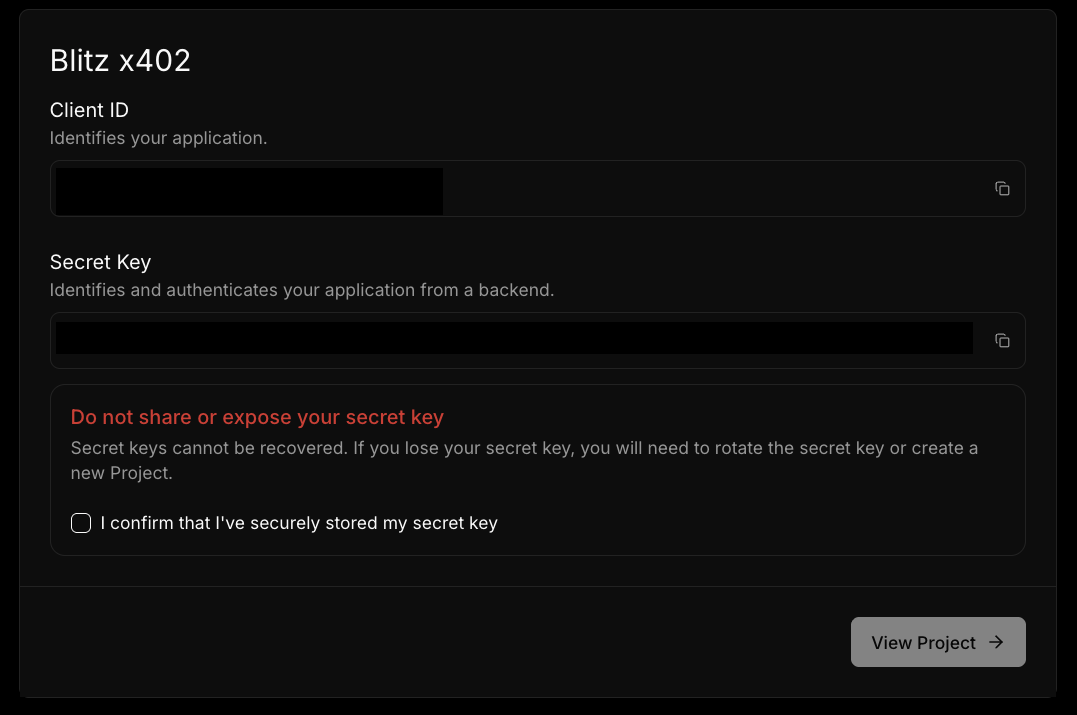Click the arrow icon on View Project
This screenshot has height=715, width=1077.
[x=996, y=642]
